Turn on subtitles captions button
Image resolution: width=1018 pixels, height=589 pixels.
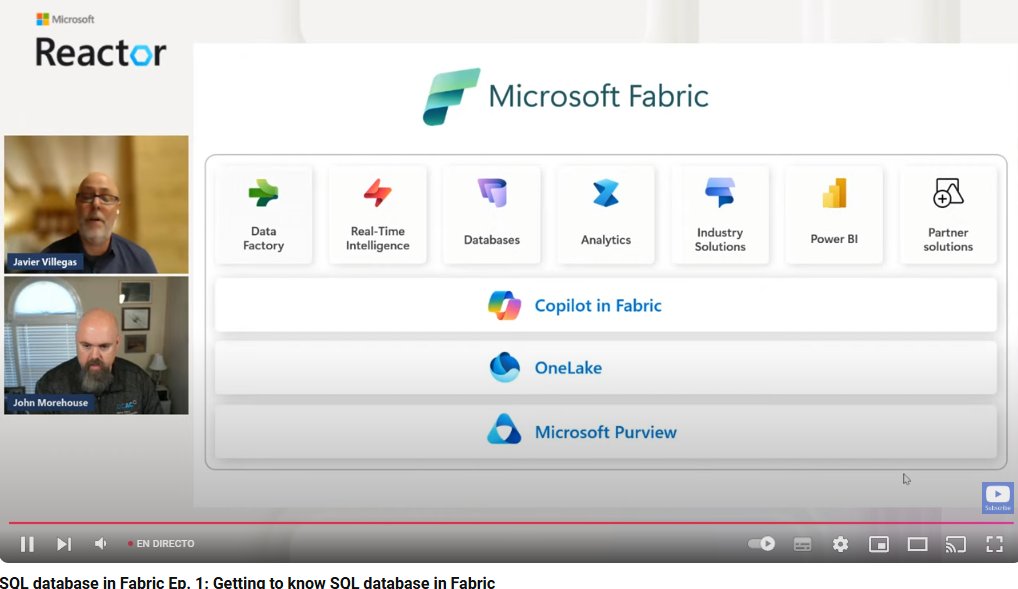[x=802, y=544]
